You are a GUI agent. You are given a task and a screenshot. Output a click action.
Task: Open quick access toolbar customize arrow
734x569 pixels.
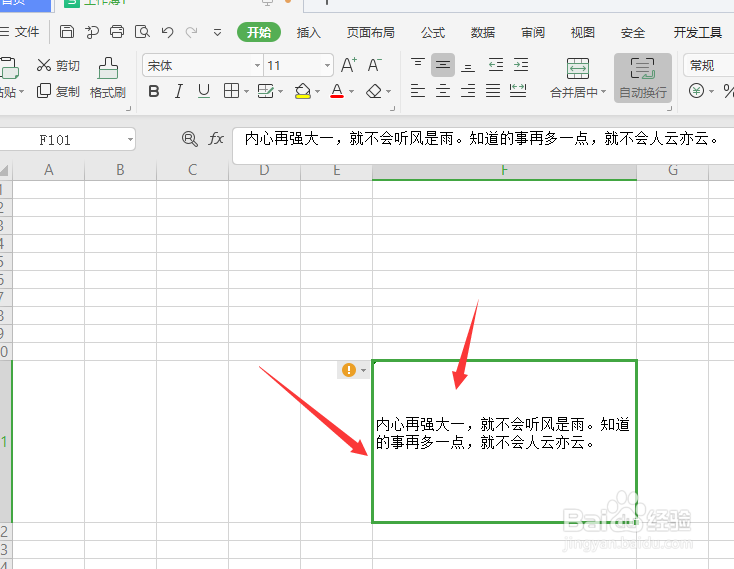point(217,32)
